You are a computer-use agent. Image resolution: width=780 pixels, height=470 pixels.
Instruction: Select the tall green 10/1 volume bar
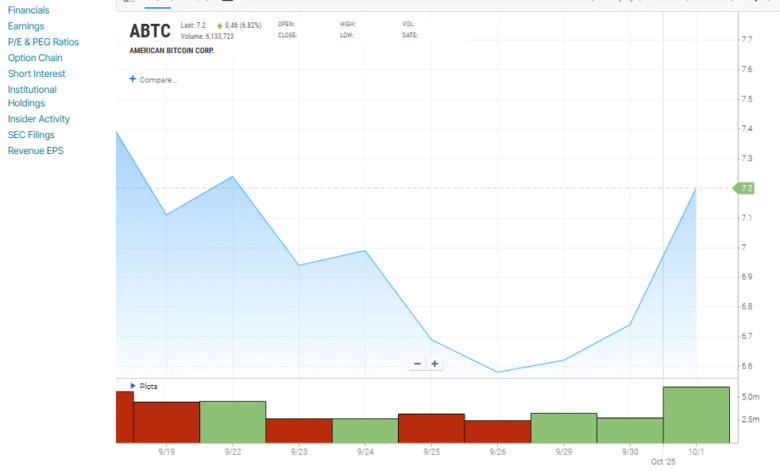(x=696, y=414)
